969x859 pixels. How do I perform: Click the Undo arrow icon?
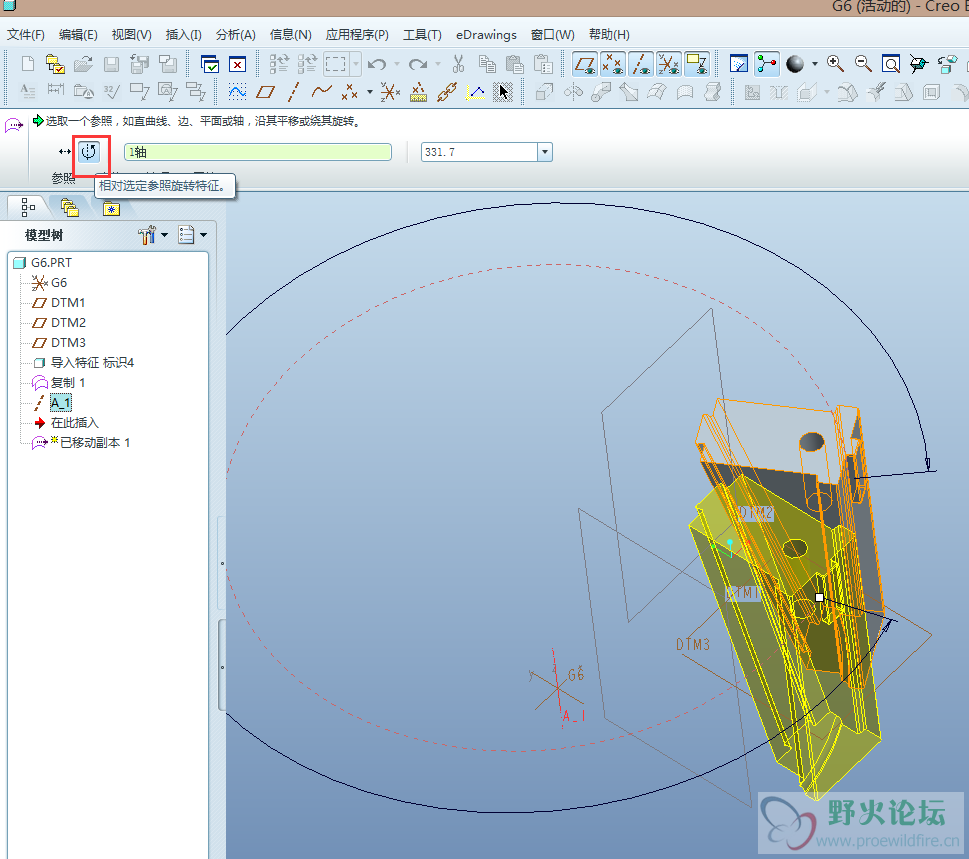coord(377,64)
